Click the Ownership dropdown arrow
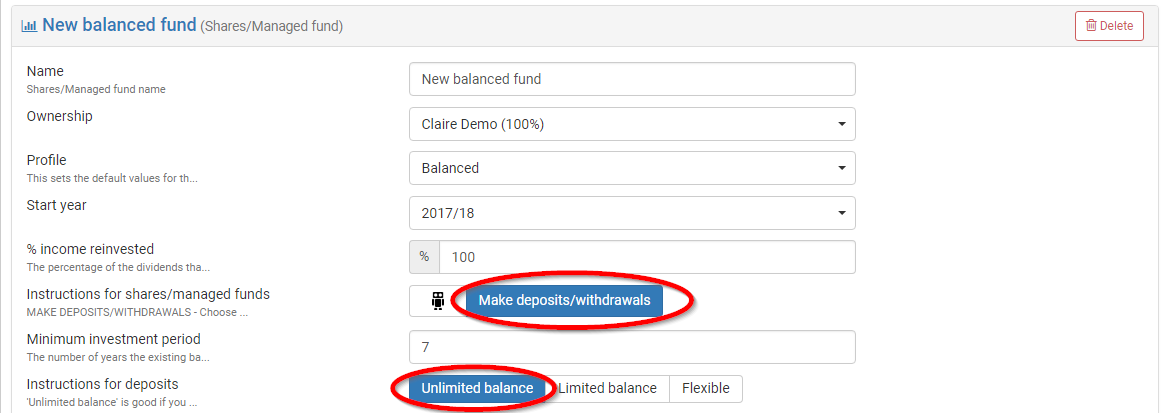 click(x=840, y=124)
